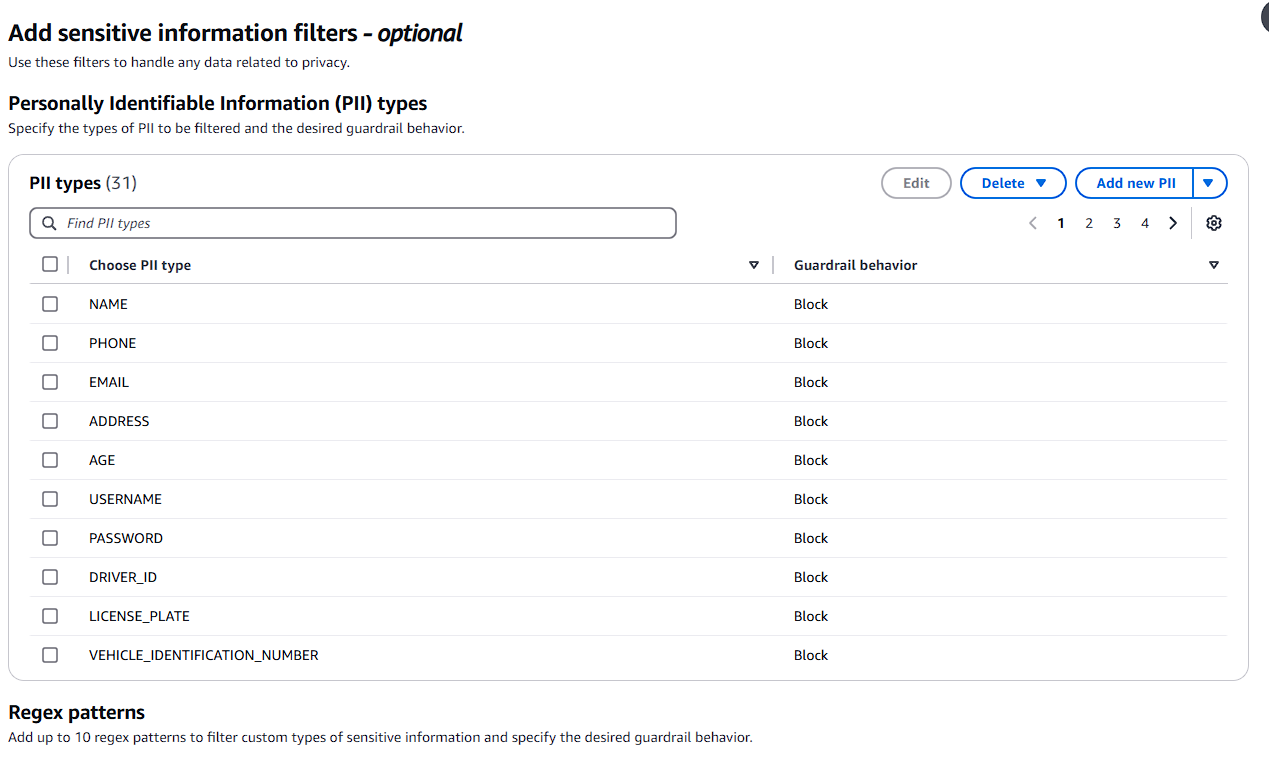The width and height of the screenshot is (1269, 763).
Task: Focus the Find PII types search field
Action: pos(353,223)
